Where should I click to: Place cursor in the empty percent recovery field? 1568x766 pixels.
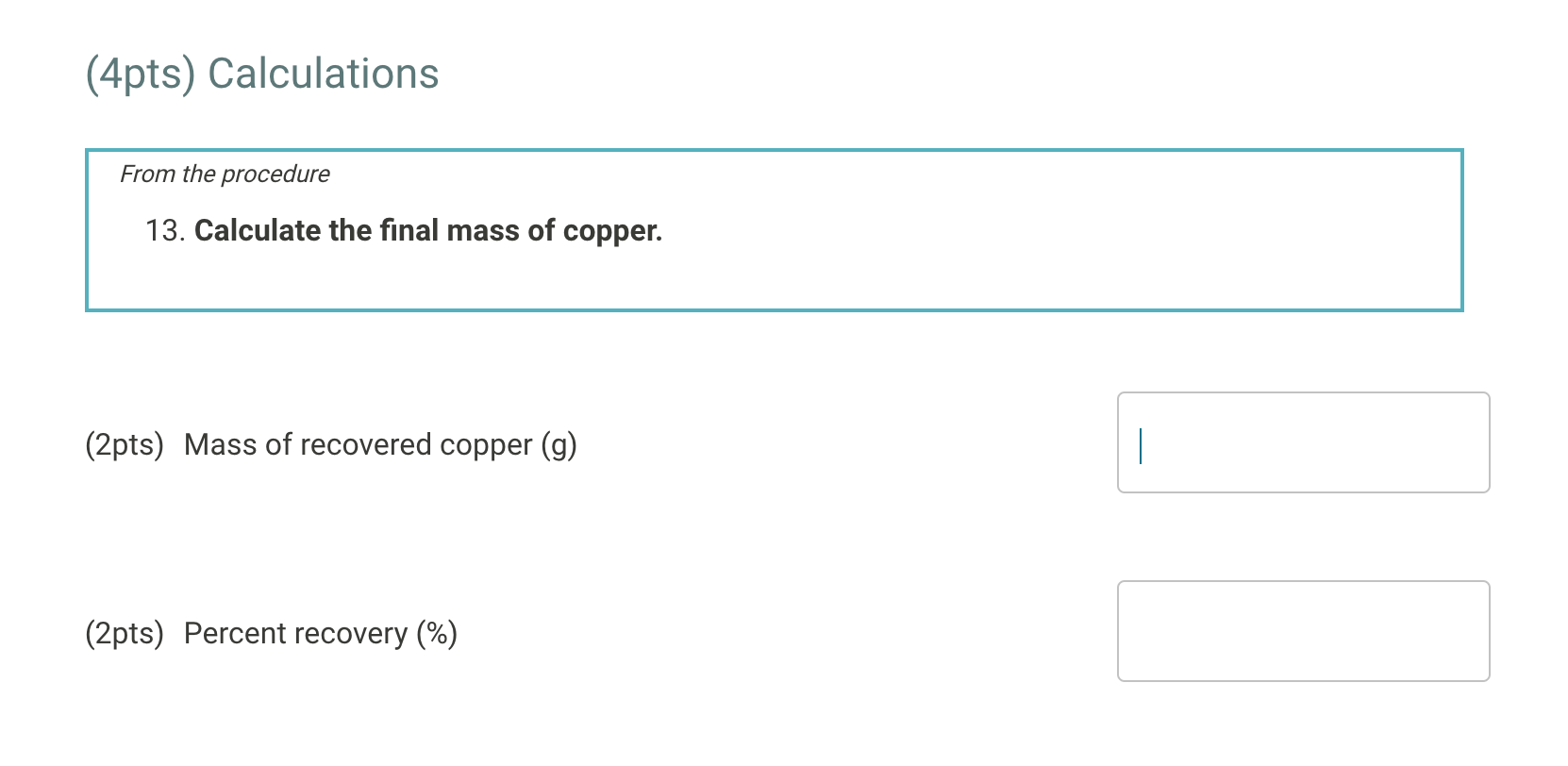click(x=1302, y=630)
